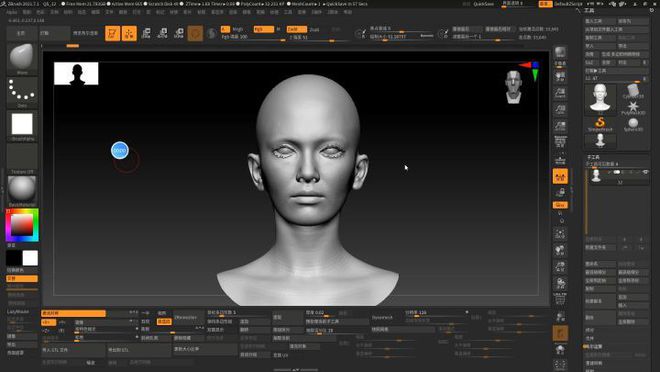The width and height of the screenshot is (660, 372).
Task: Open the Brush menu next to Alpha
Action: pyautogui.click(x=27, y=12)
